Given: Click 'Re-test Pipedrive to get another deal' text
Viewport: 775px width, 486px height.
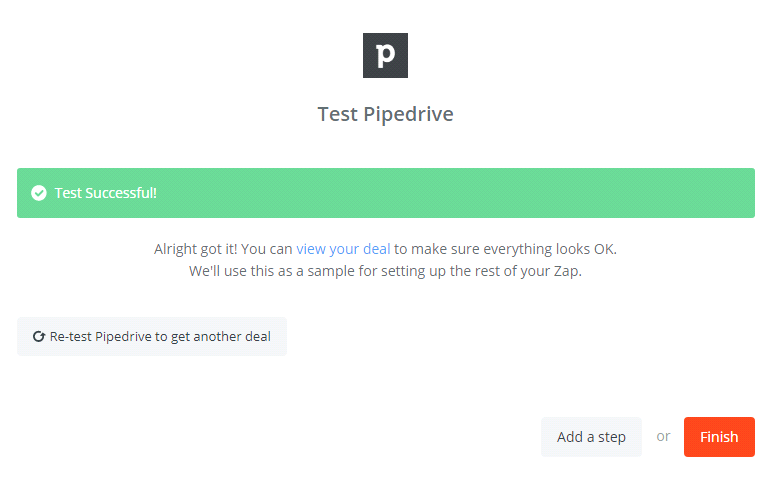Looking at the screenshot, I should point(160,337).
